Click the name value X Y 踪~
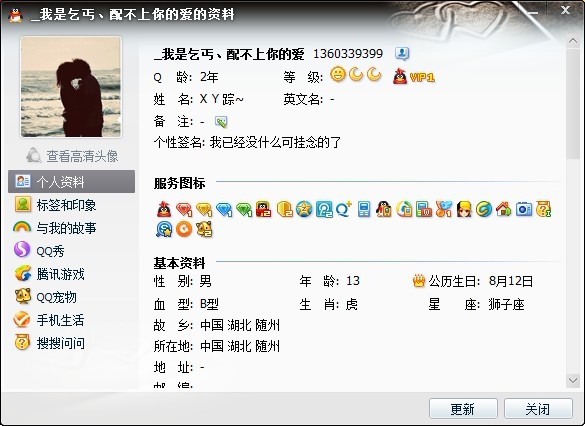The image size is (585, 426). click(222, 99)
